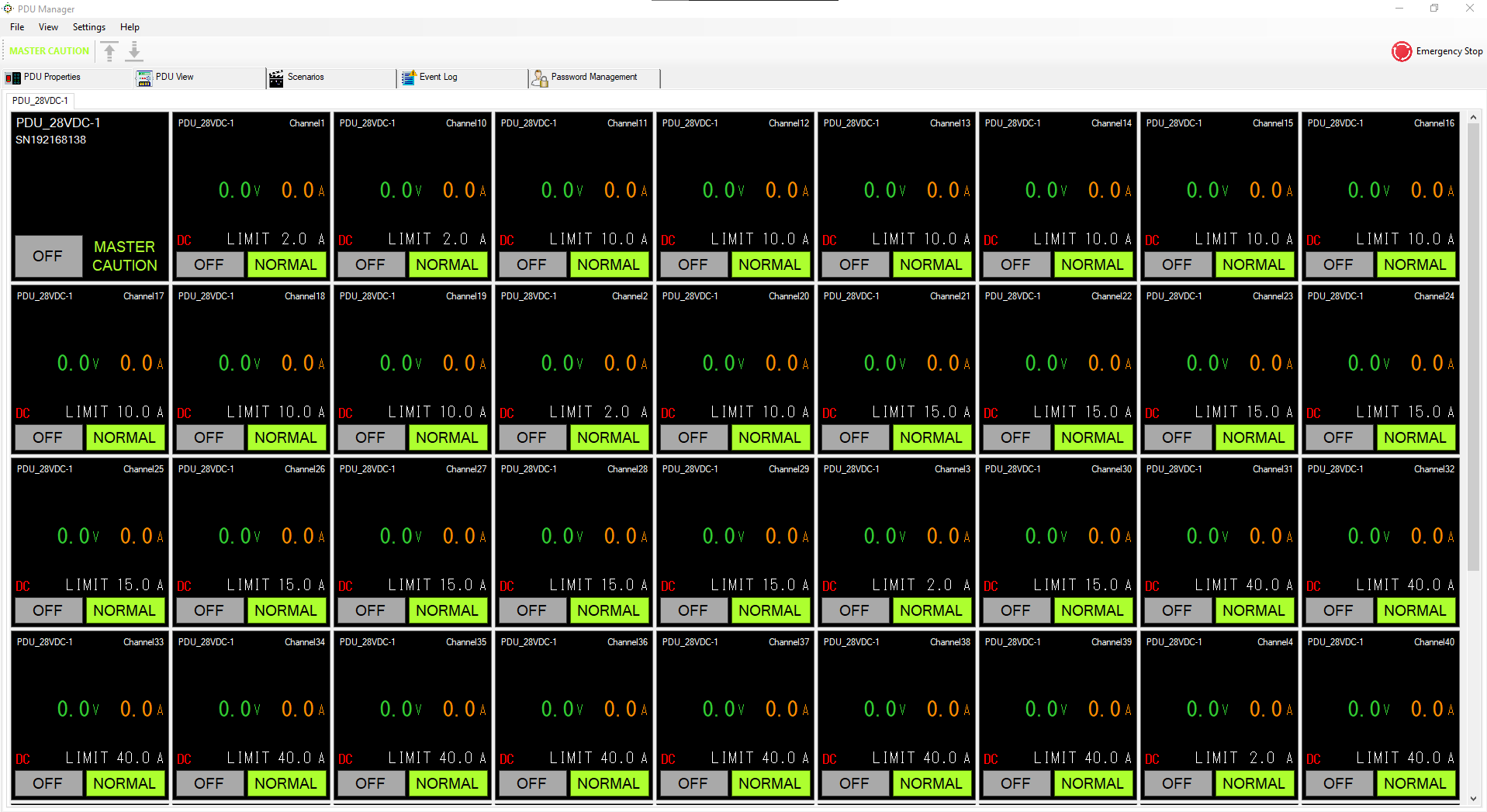Click the download arrow toolbar icon
1487x812 pixels.
coord(134,51)
